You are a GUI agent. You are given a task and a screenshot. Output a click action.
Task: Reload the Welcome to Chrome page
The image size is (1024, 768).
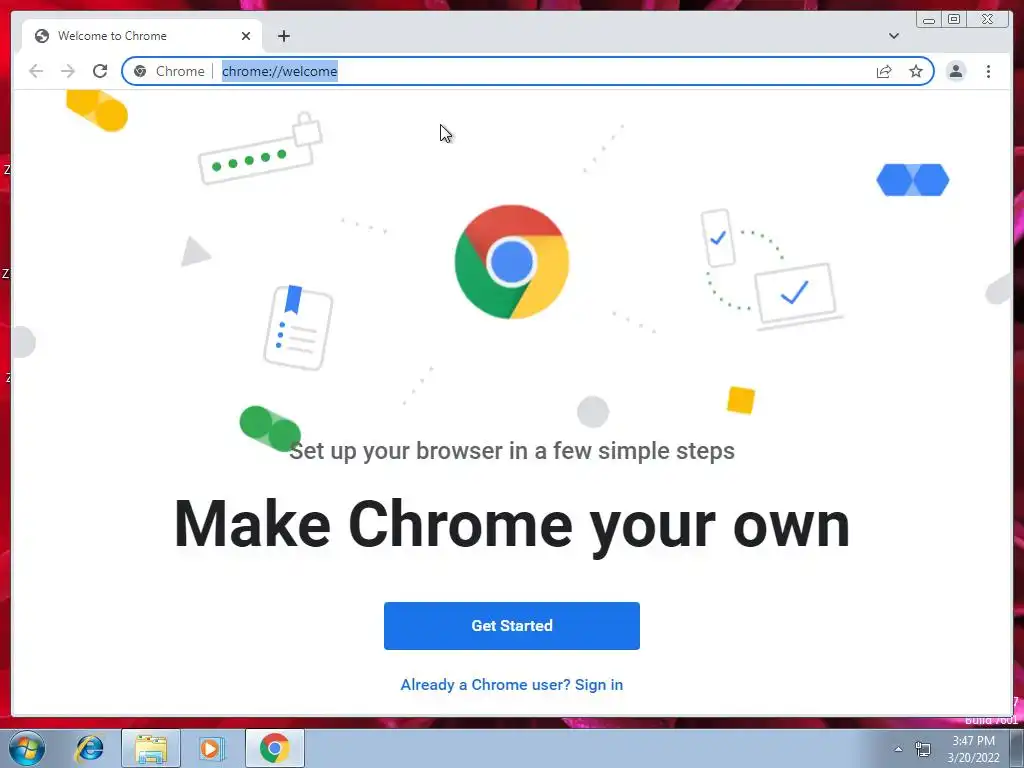(100, 71)
